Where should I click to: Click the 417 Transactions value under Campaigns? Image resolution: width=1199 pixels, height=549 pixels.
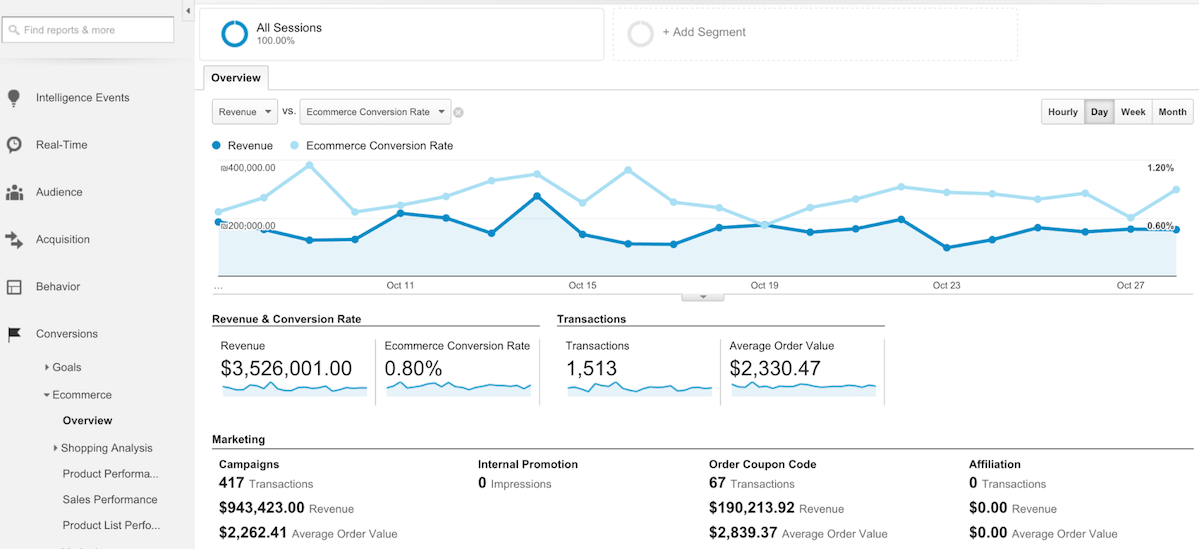[x=266, y=484]
